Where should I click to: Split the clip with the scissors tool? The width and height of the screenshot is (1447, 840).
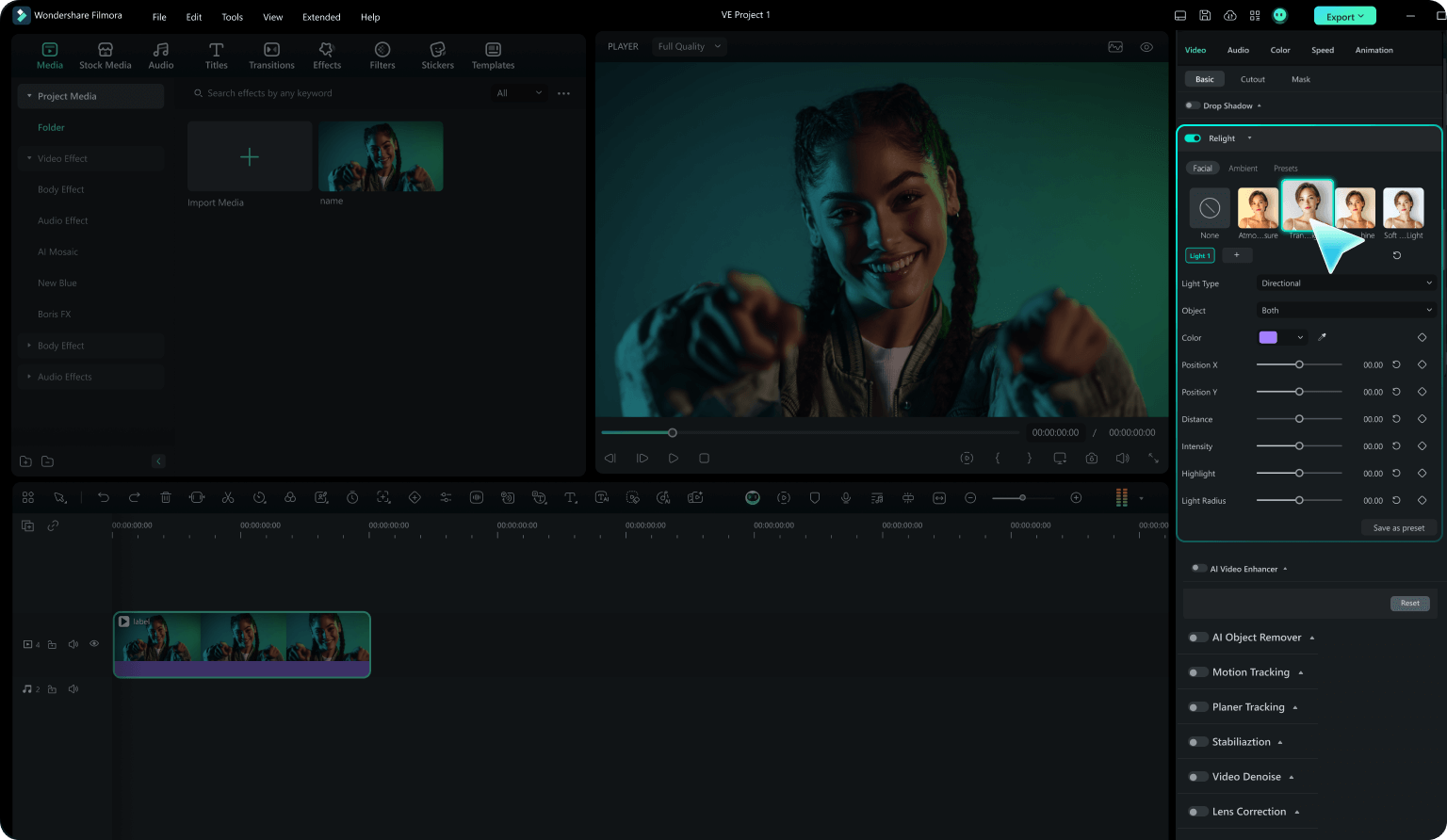point(228,497)
